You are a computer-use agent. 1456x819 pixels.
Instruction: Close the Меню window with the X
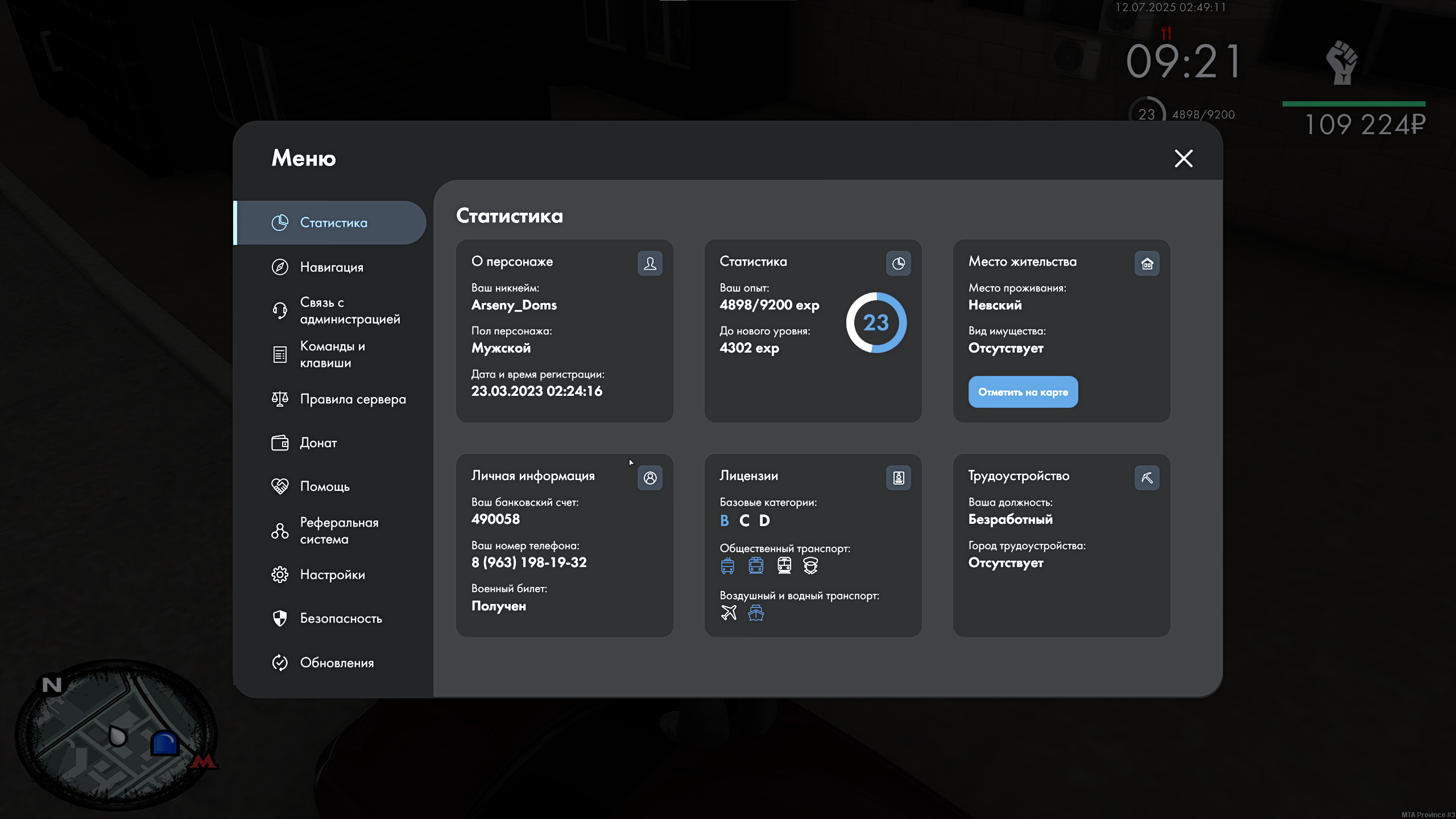pos(1184,158)
